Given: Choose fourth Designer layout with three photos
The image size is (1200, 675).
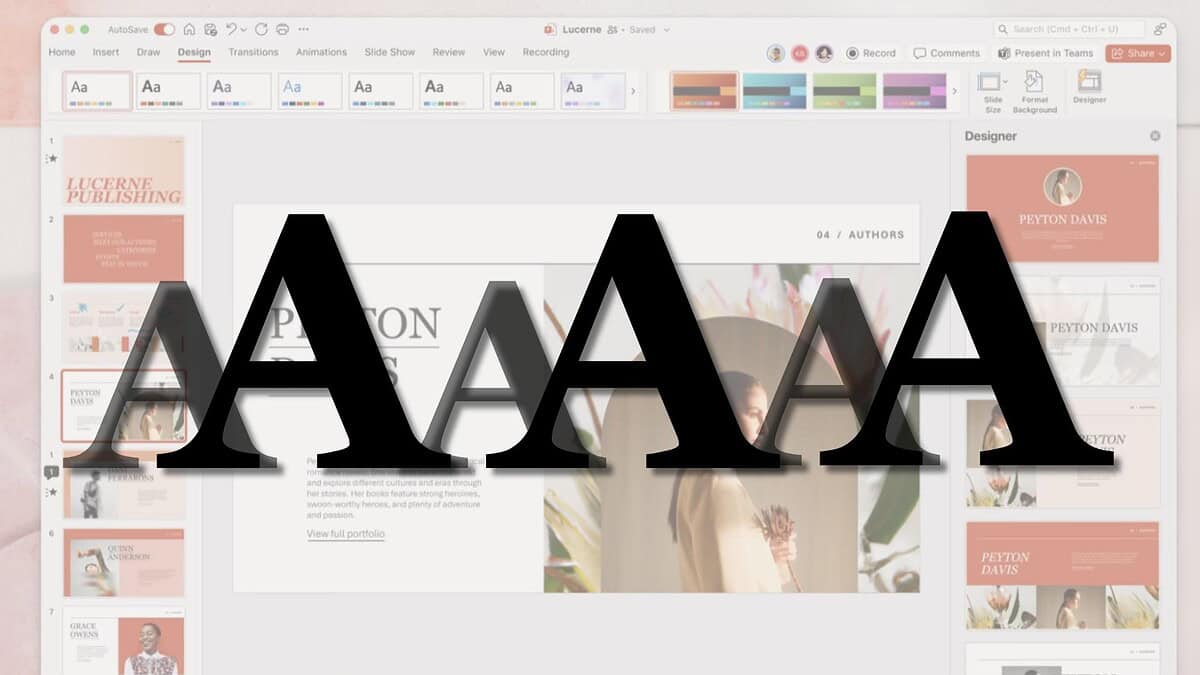Looking at the screenshot, I should 1062,575.
